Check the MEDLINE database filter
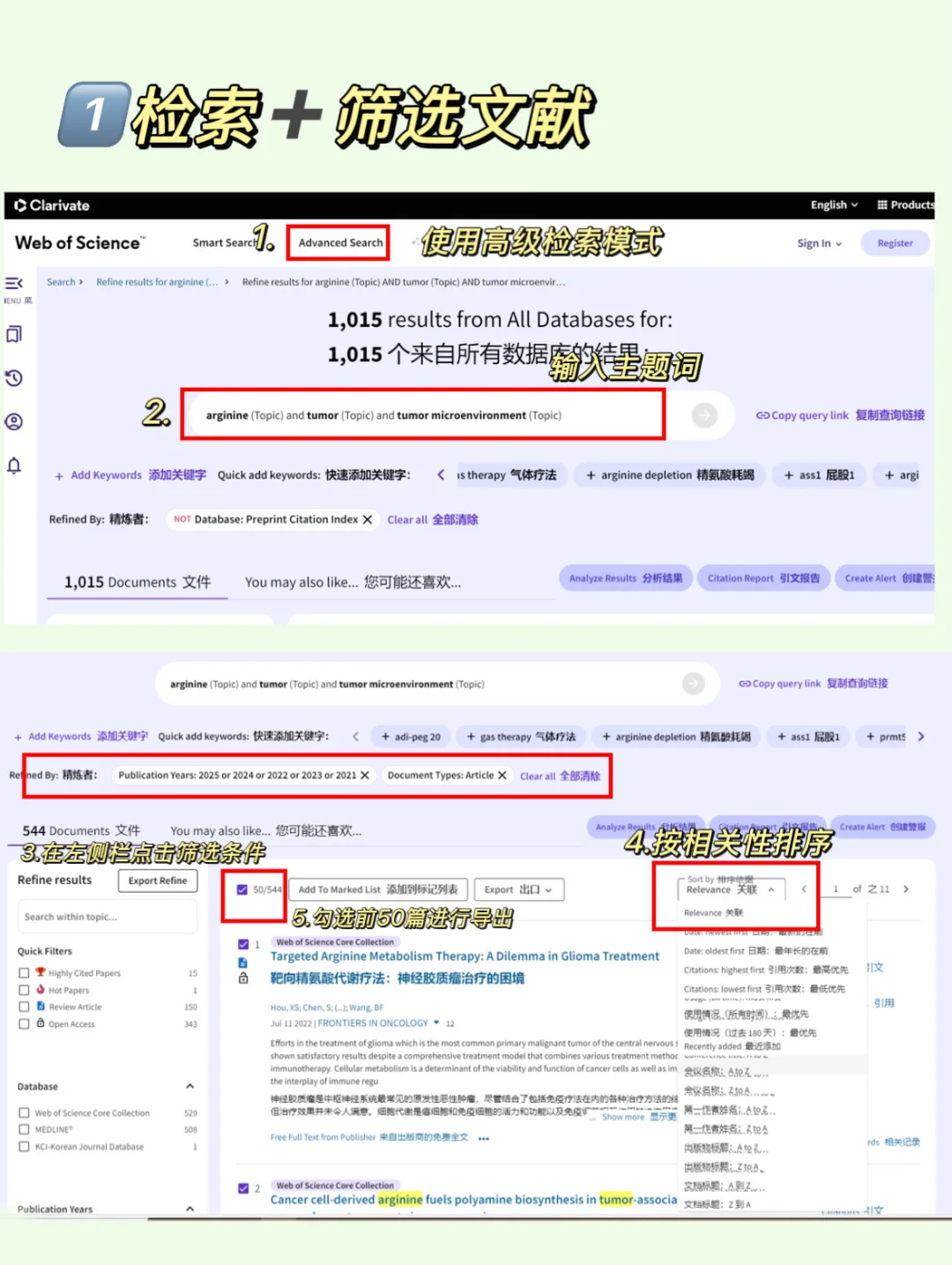This screenshot has height=1265, width=952. point(25,1129)
